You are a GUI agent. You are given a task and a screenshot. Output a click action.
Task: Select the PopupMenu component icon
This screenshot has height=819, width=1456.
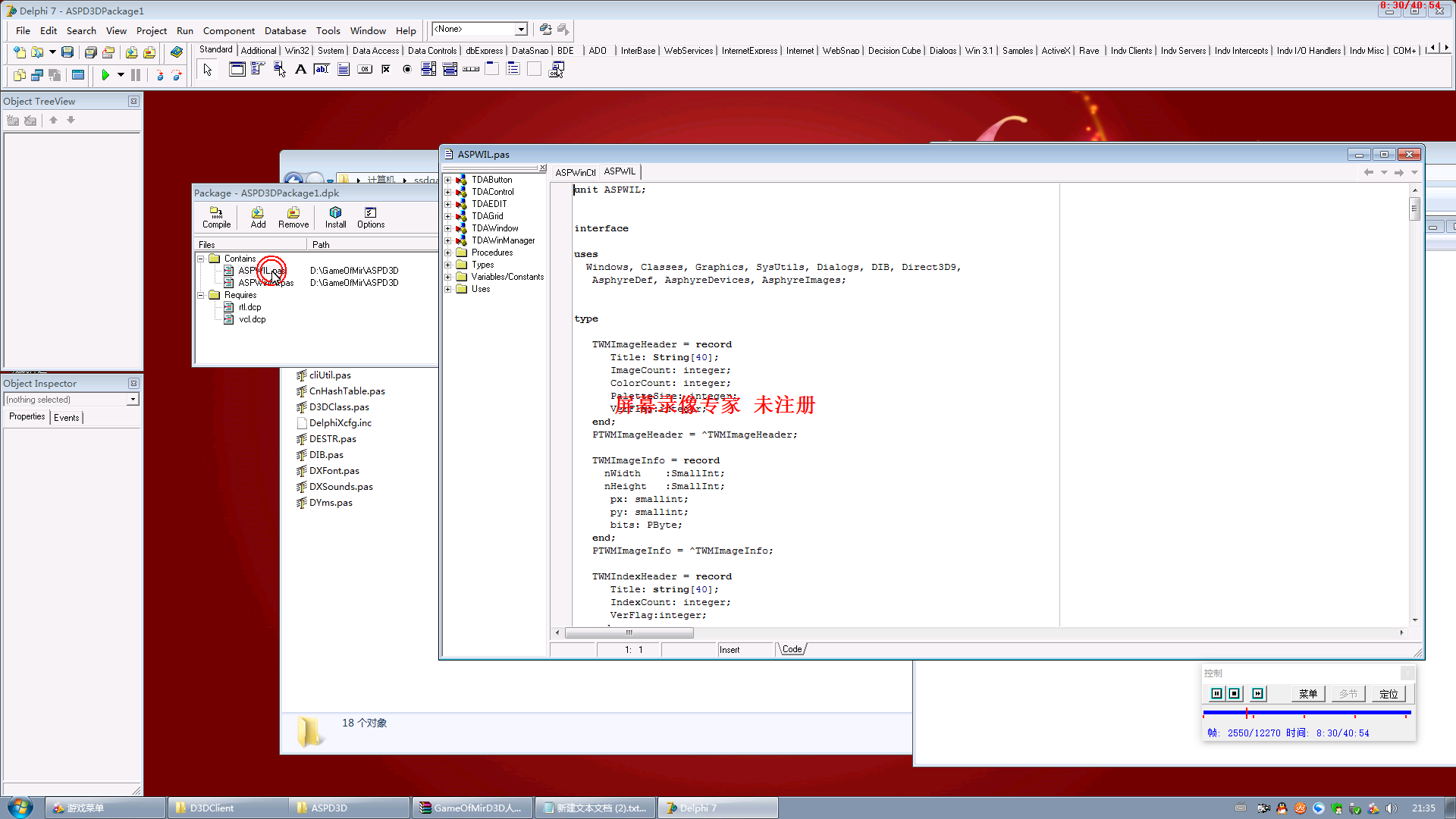[x=279, y=69]
